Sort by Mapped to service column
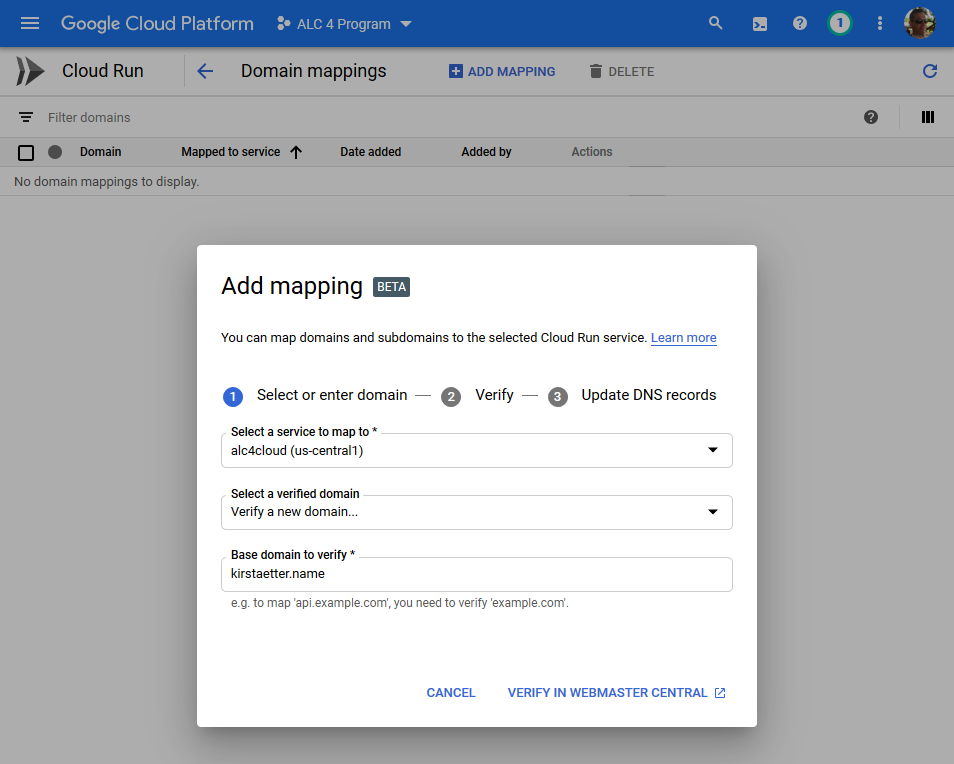This screenshot has height=764, width=954. (231, 152)
